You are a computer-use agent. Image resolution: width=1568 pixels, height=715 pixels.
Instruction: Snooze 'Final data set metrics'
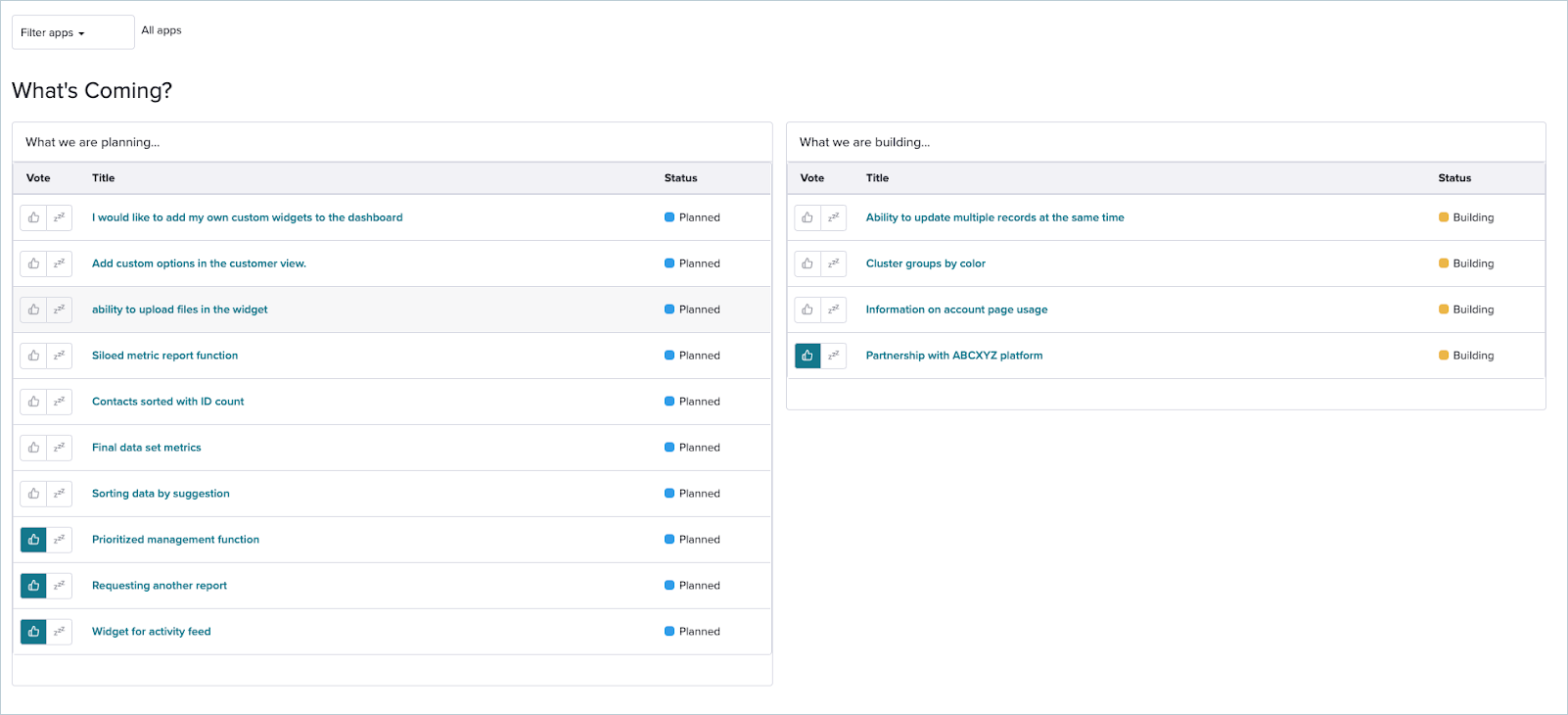pyautogui.click(x=59, y=448)
